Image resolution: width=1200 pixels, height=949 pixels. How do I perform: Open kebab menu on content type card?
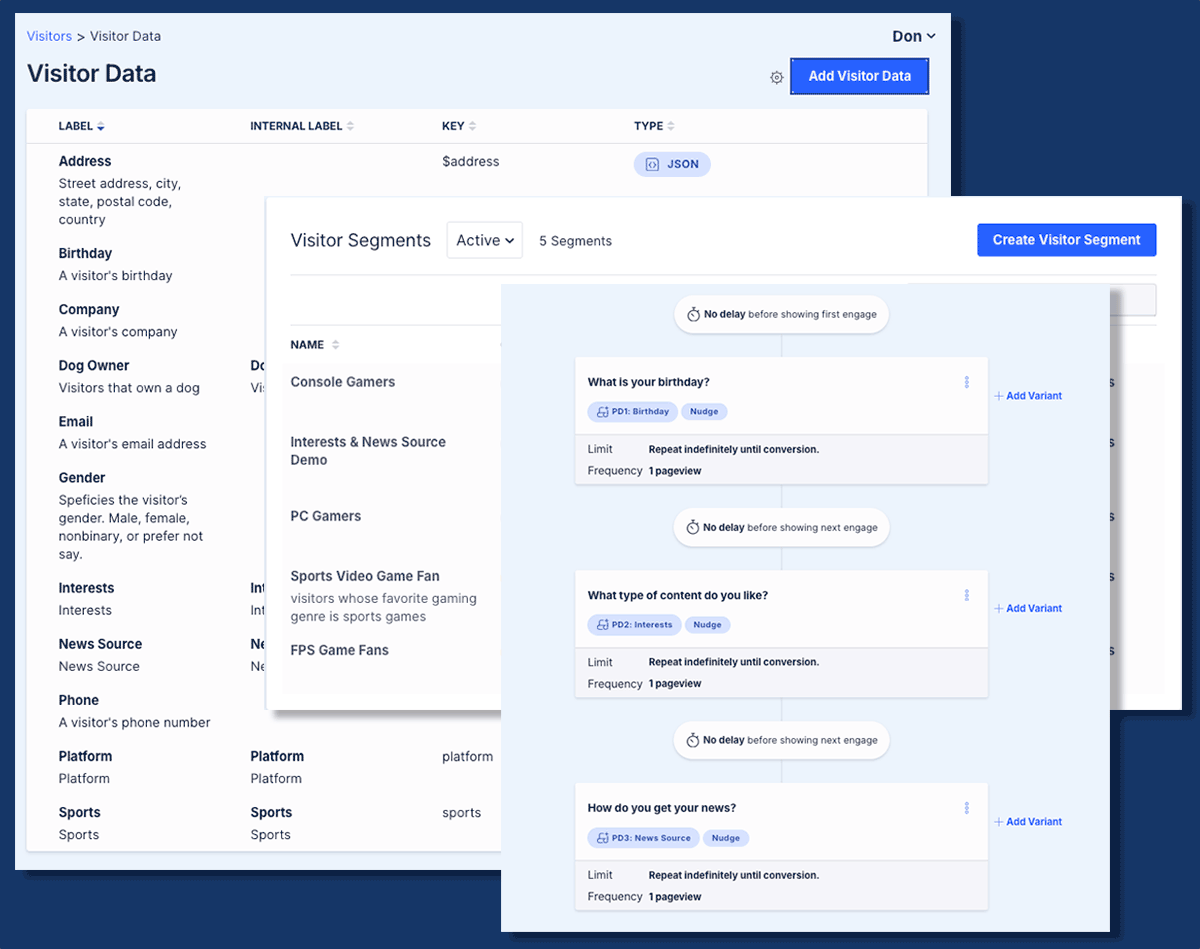(x=966, y=595)
